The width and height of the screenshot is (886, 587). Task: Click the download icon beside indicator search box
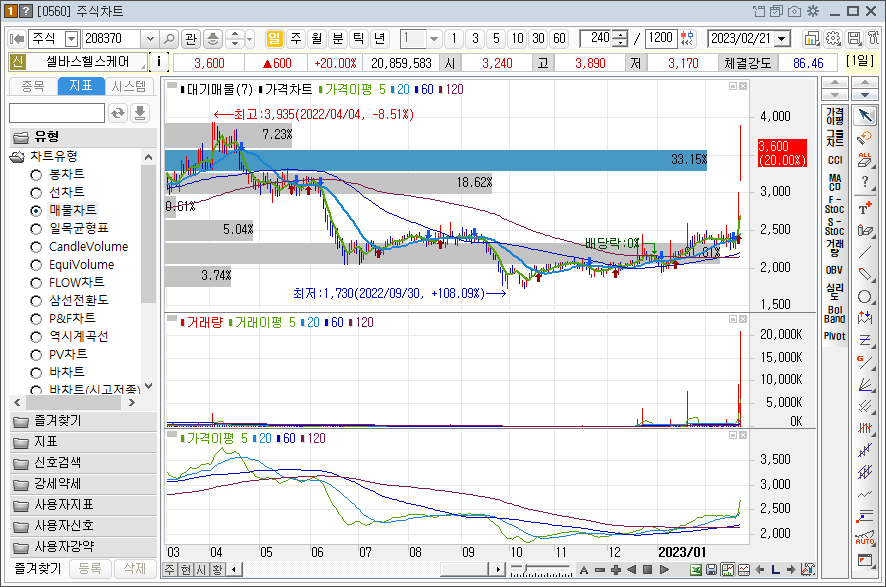(140, 113)
